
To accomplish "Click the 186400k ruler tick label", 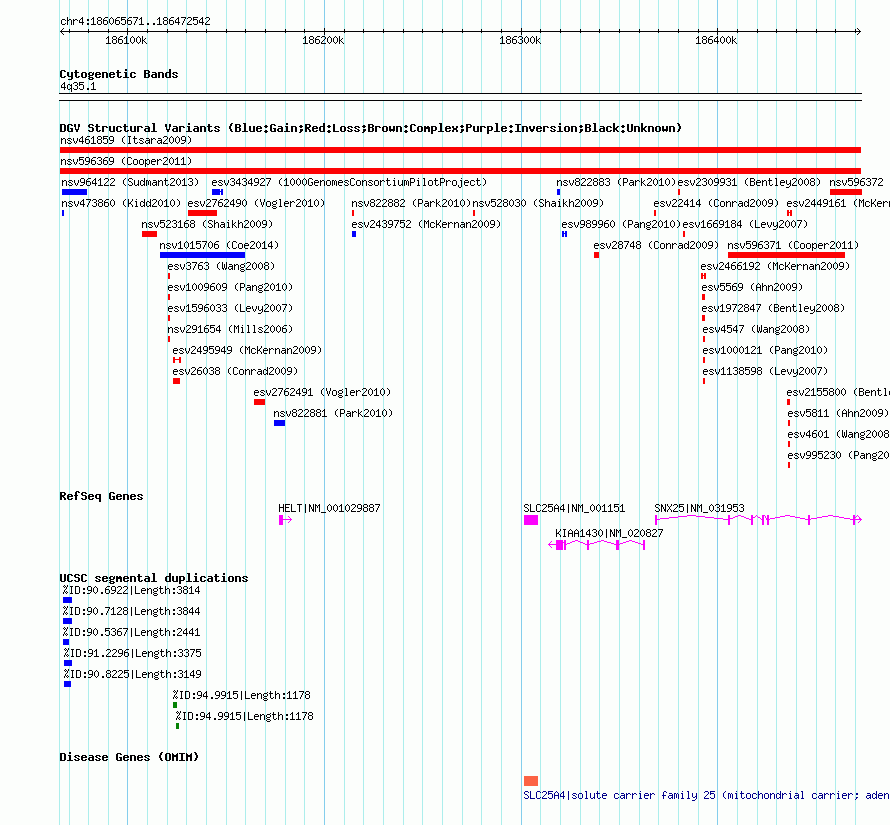I will click(716, 40).
